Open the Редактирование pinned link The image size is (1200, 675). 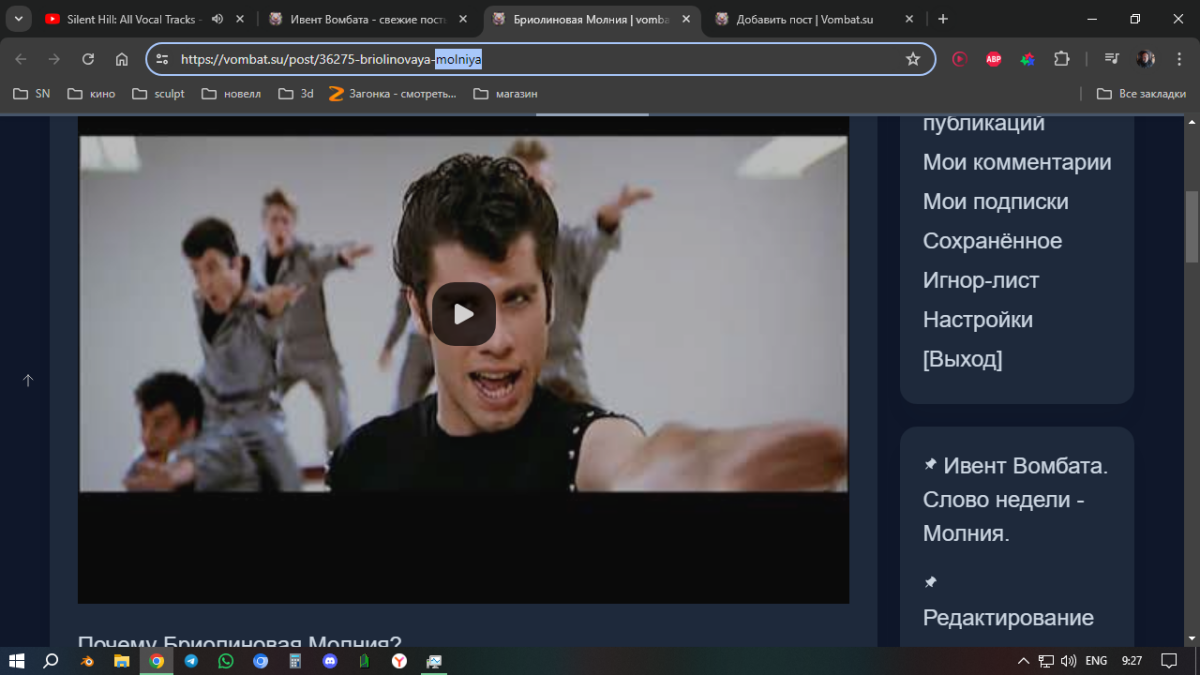click(1008, 618)
